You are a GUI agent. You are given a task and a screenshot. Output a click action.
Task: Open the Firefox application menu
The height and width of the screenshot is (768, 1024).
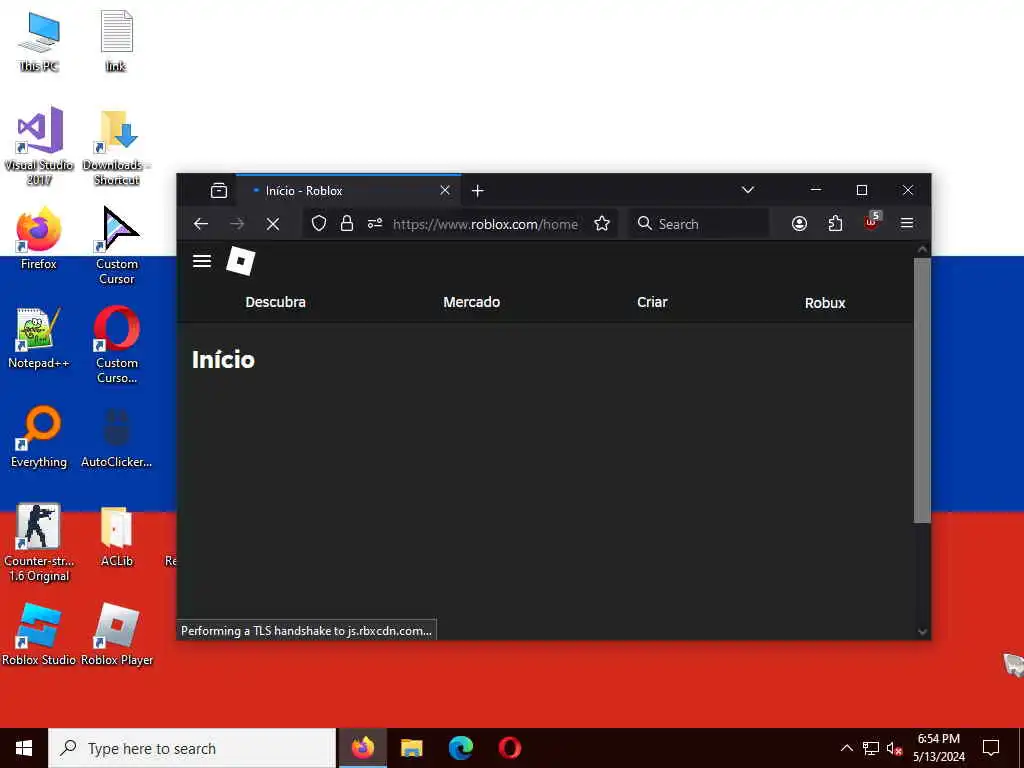pos(907,223)
